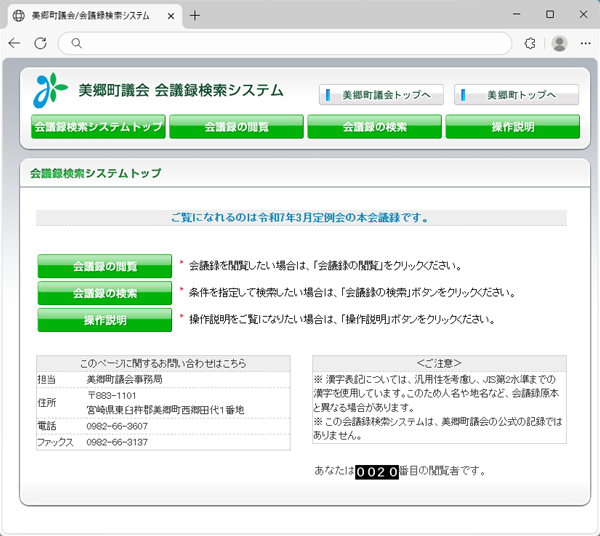Screen dimensions: 600x536
Task: Click the このページに関するお問い合わせはこちら header
Action: 163,363
